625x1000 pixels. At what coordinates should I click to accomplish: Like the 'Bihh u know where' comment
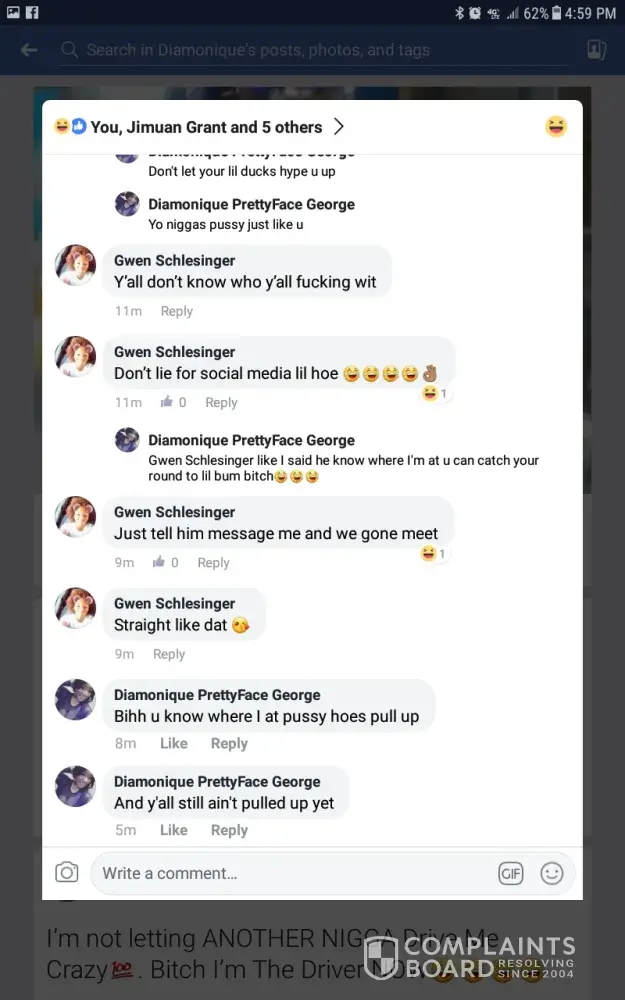[174, 743]
